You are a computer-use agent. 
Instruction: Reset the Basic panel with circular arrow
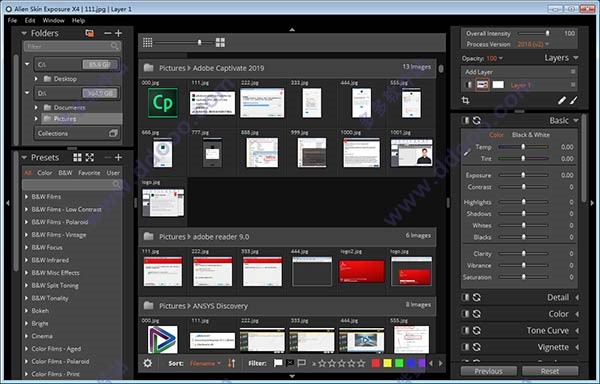[x=476, y=120]
